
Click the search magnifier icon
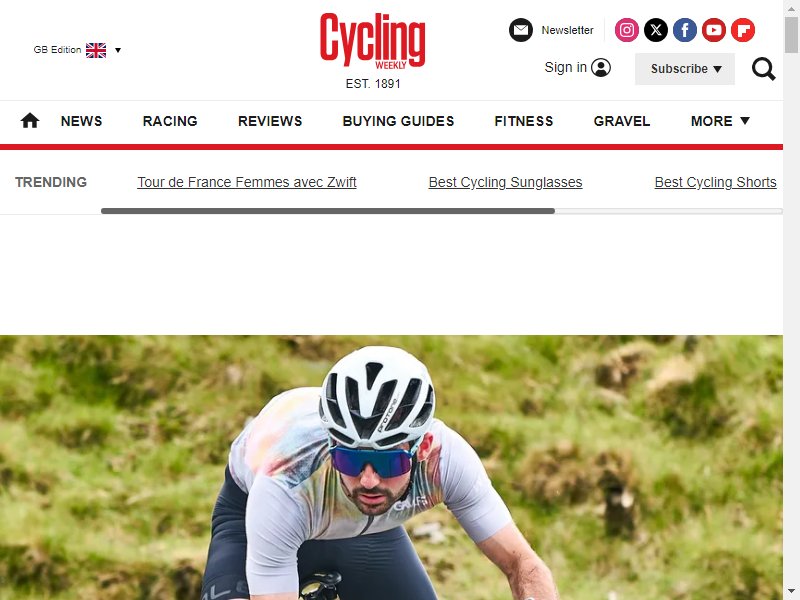point(763,69)
